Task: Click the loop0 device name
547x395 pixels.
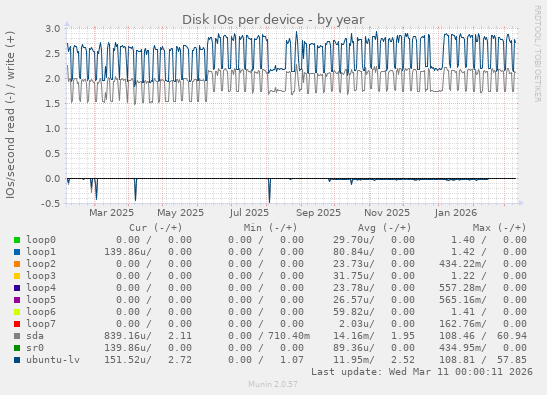Action: (x=41, y=240)
